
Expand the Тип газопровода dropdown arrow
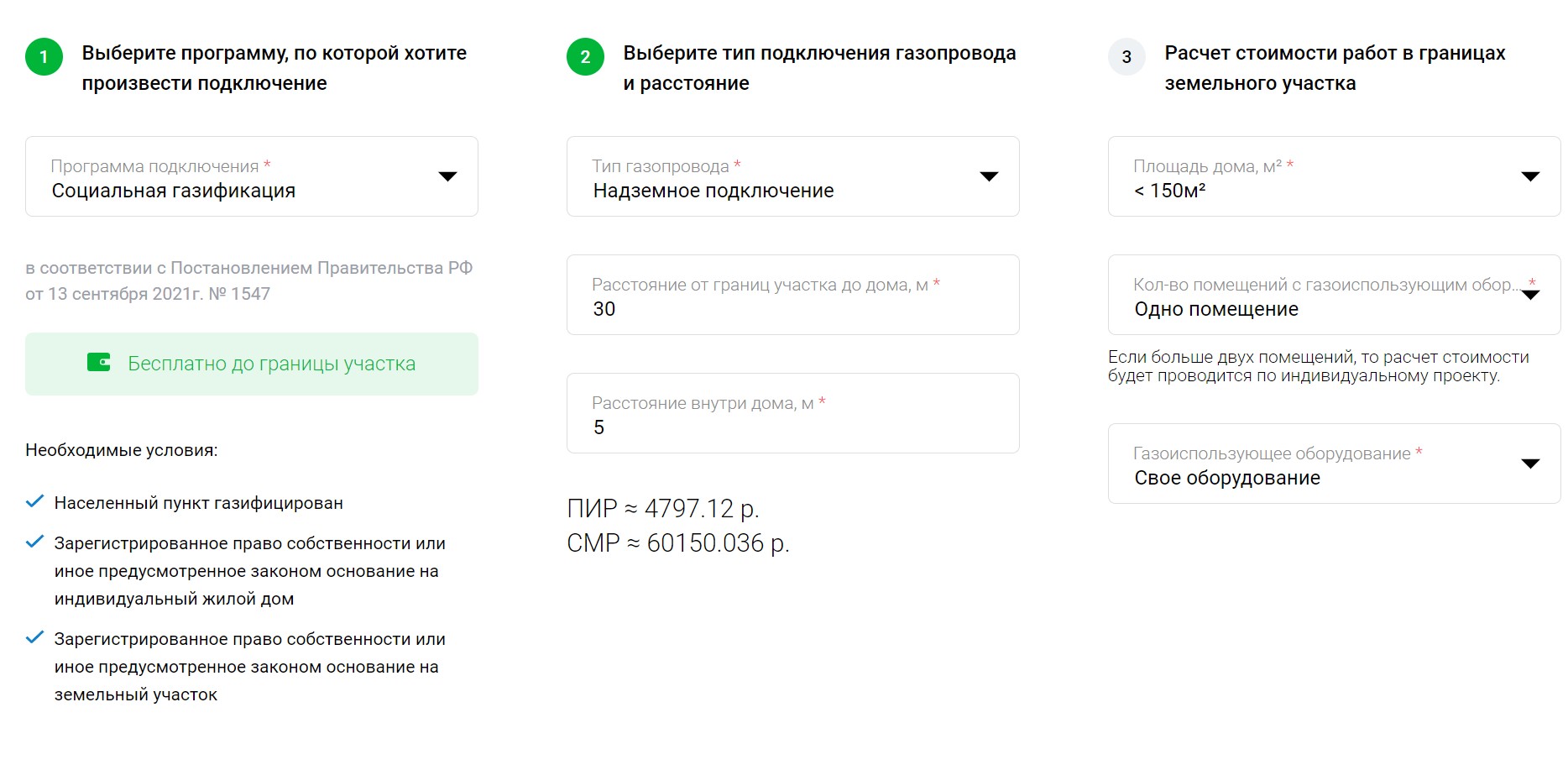coord(990,176)
